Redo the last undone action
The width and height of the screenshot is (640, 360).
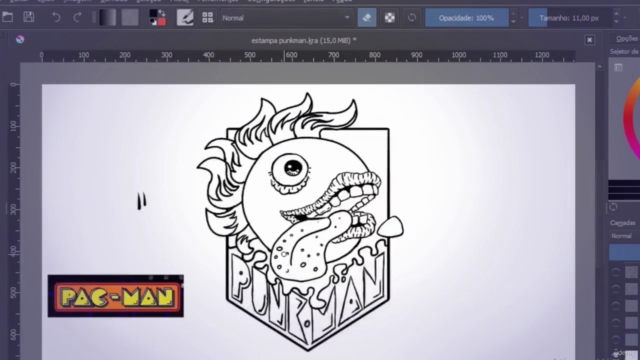click(x=78, y=18)
